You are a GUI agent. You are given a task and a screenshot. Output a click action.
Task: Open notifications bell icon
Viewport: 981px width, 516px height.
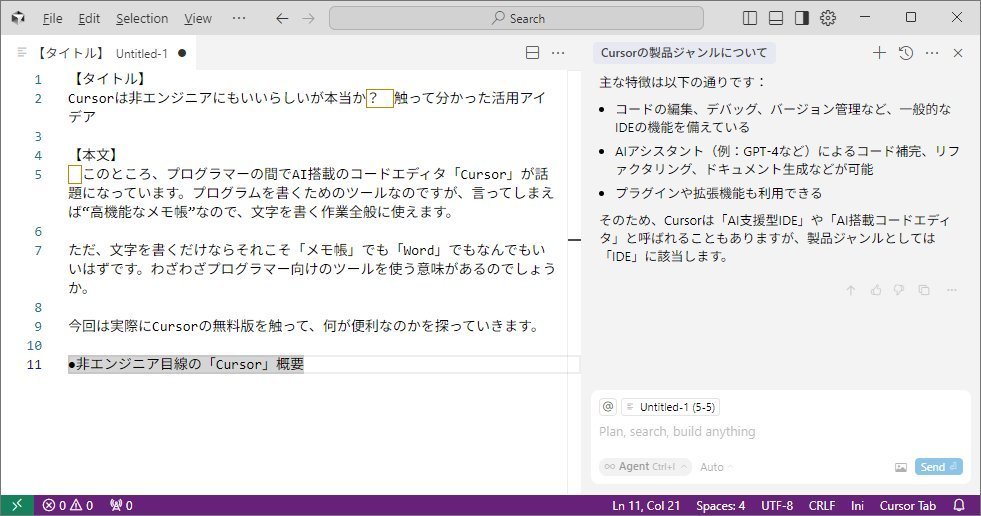[958, 505]
